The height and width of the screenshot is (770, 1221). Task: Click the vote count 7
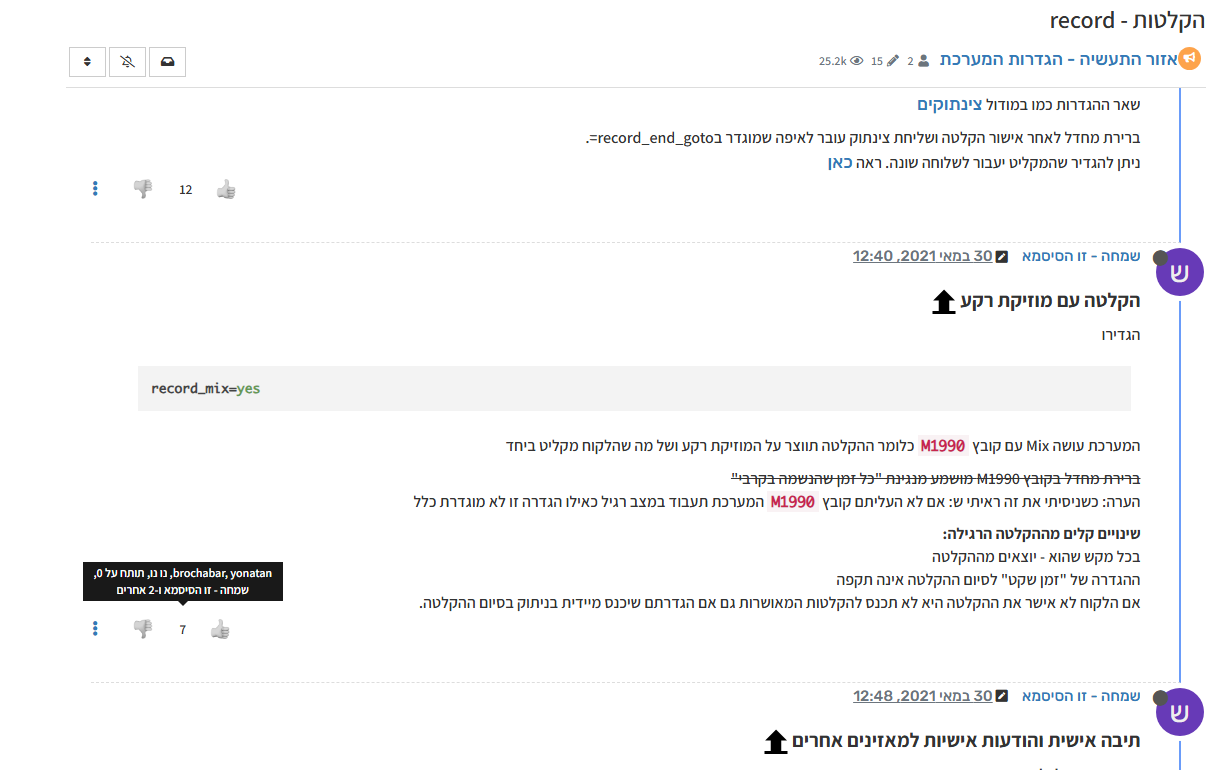coord(182,630)
